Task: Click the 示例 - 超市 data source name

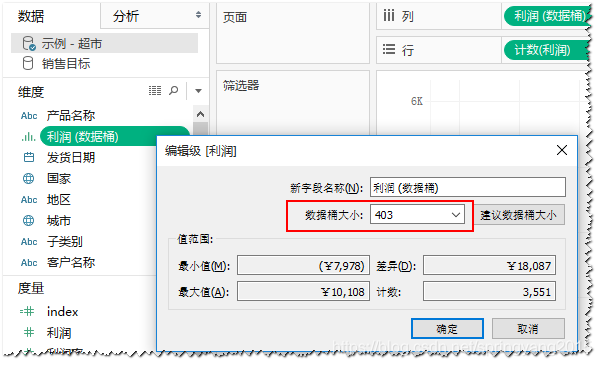Action: pyautogui.click(x=72, y=43)
